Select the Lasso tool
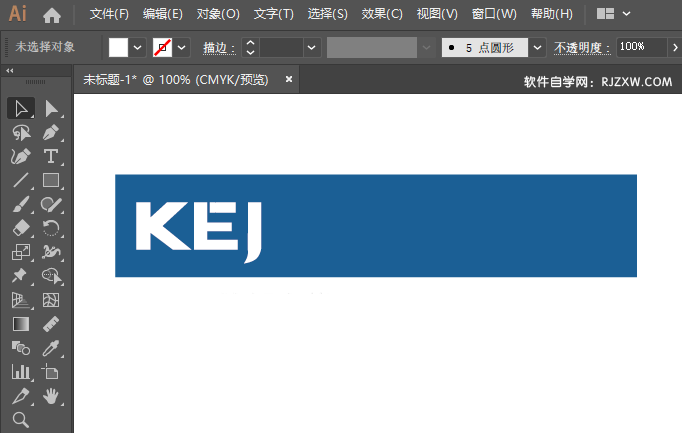This screenshot has height=433, width=682. pos(21,133)
